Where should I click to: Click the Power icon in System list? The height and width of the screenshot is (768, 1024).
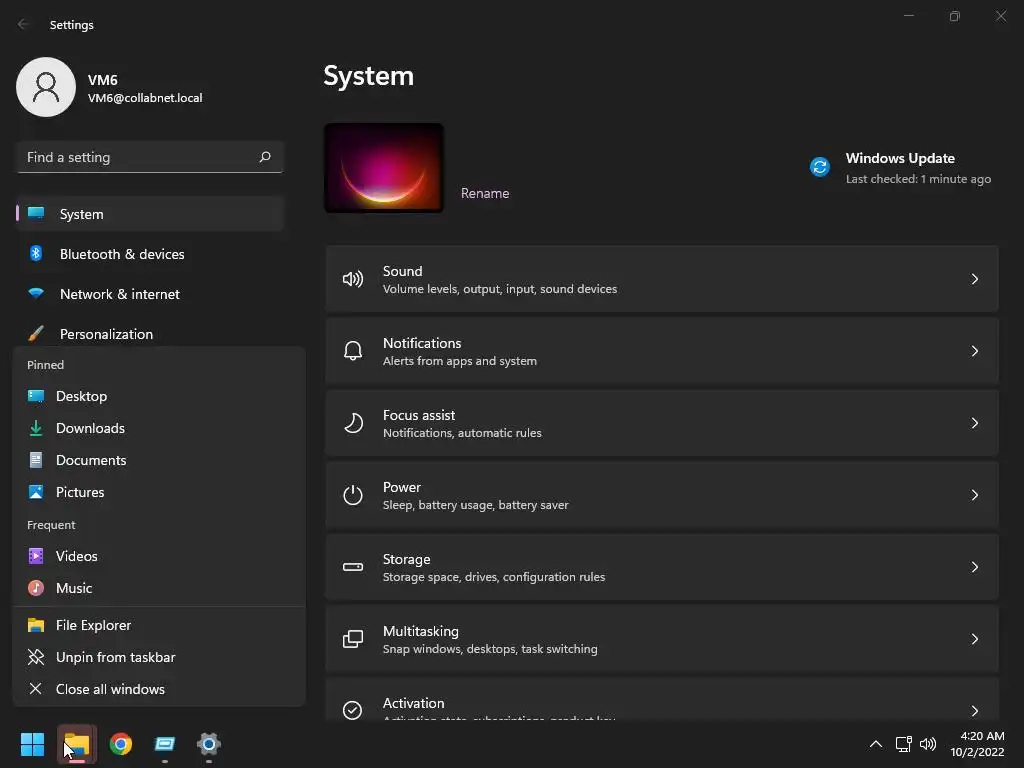pos(353,495)
